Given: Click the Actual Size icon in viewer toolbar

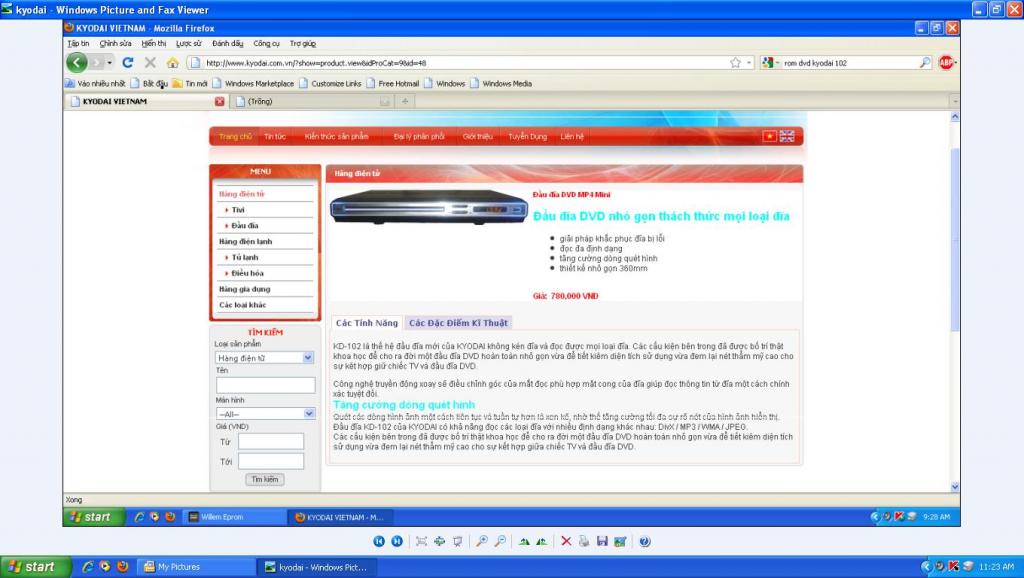Looking at the screenshot, I should pyautogui.click(x=440, y=541).
